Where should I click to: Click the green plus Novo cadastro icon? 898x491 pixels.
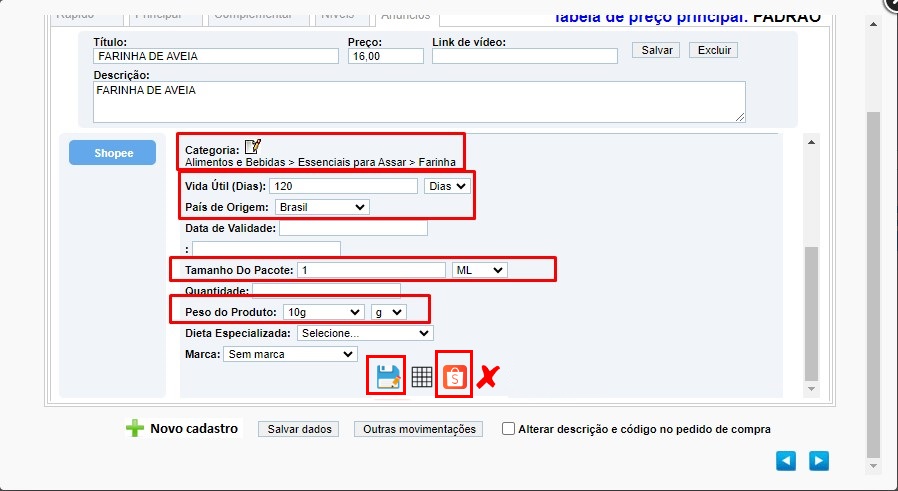pyautogui.click(x=135, y=428)
